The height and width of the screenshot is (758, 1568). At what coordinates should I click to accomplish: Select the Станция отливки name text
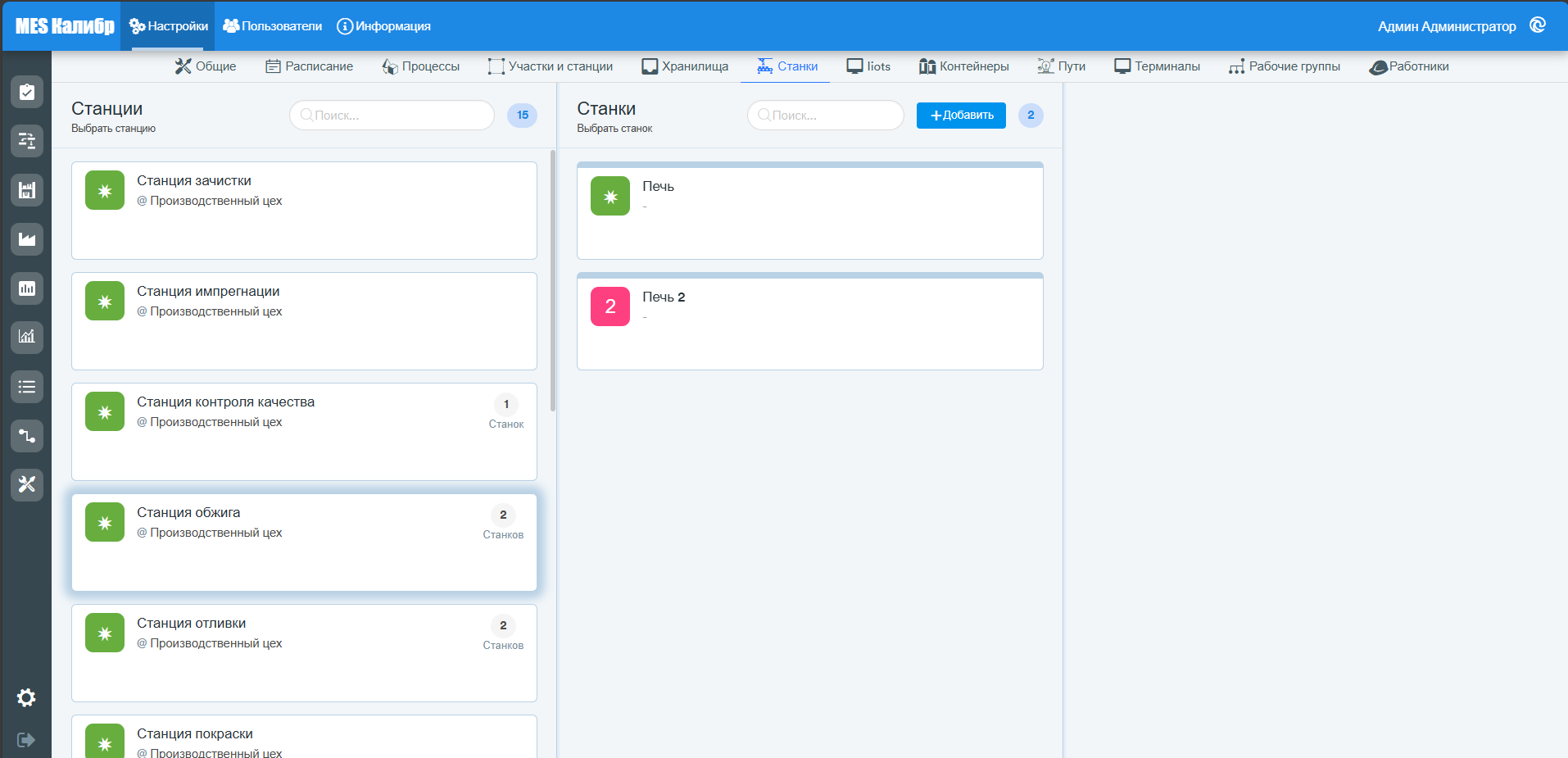191,624
